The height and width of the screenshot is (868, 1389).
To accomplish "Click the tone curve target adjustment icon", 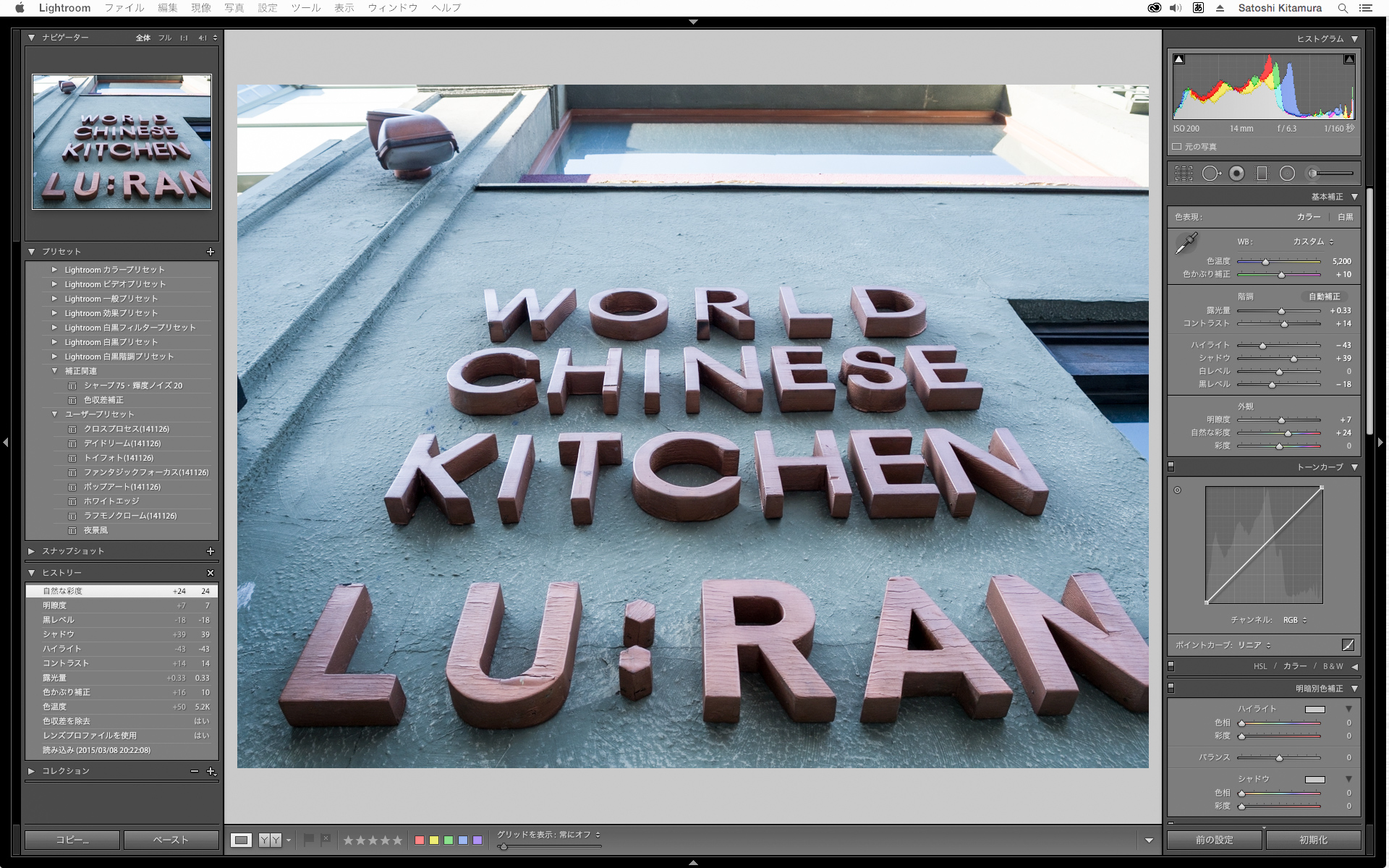I will (x=1178, y=490).
